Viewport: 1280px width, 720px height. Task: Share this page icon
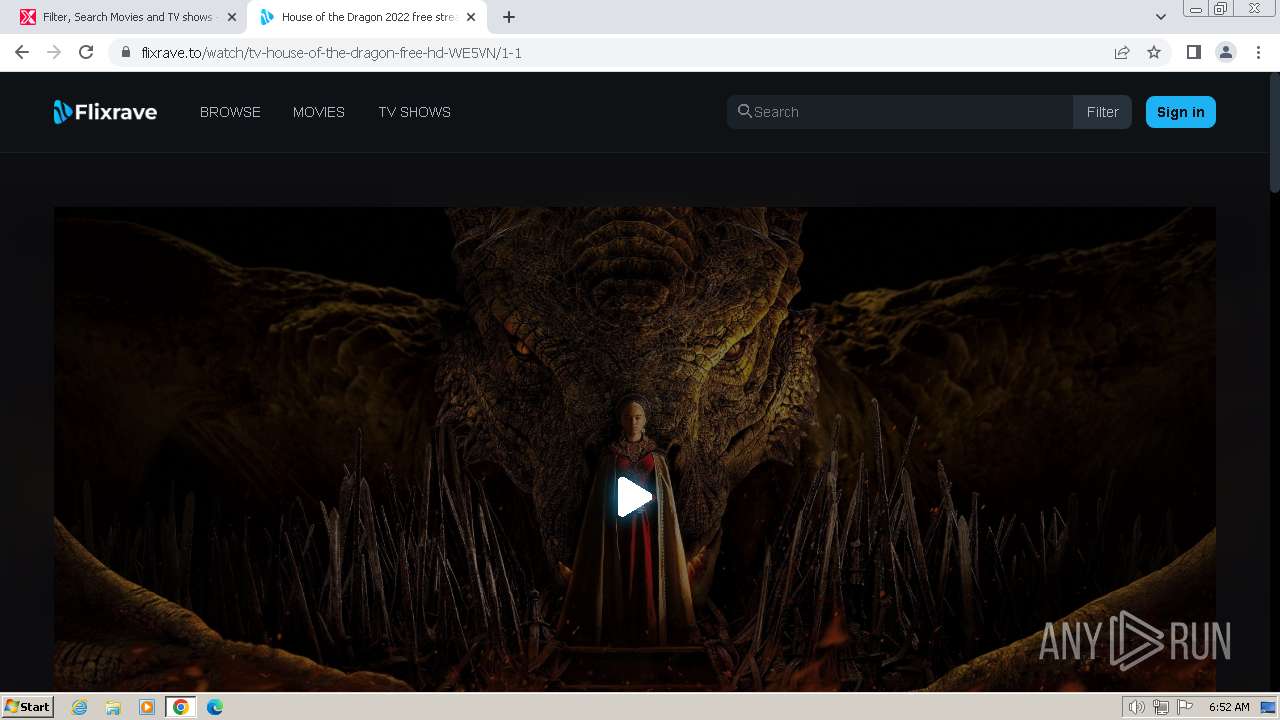[1122, 52]
